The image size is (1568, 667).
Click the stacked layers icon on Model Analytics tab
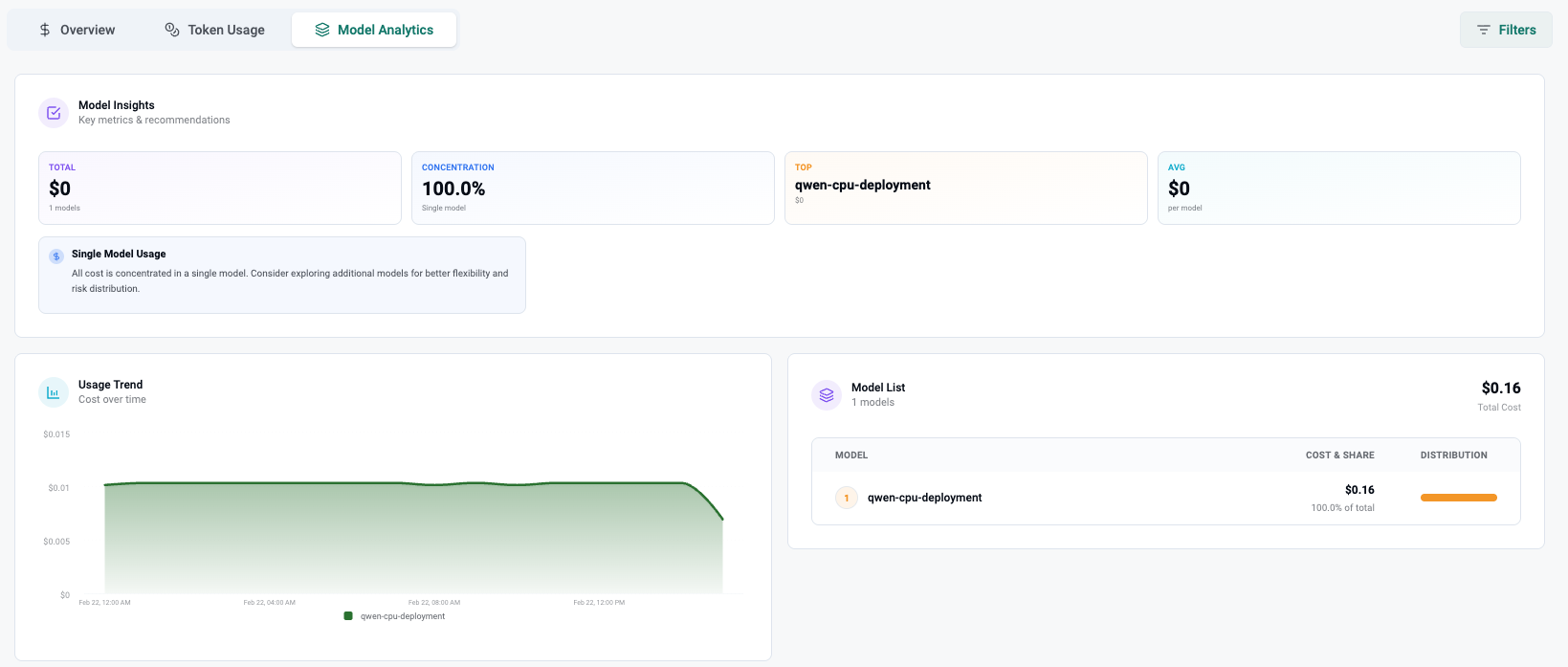pyautogui.click(x=322, y=30)
